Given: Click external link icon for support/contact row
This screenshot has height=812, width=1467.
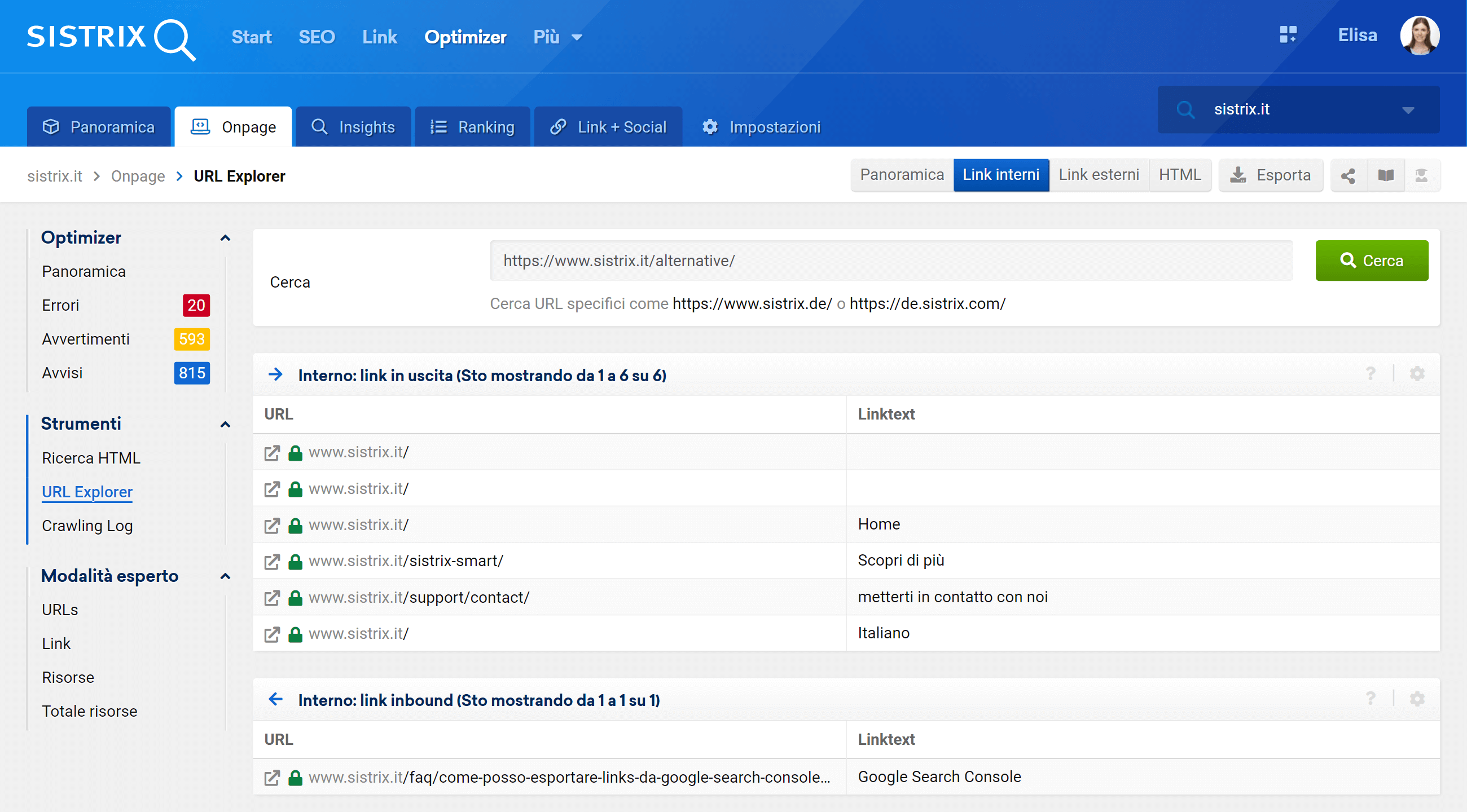Looking at the screenshot, I should point(272,598).
